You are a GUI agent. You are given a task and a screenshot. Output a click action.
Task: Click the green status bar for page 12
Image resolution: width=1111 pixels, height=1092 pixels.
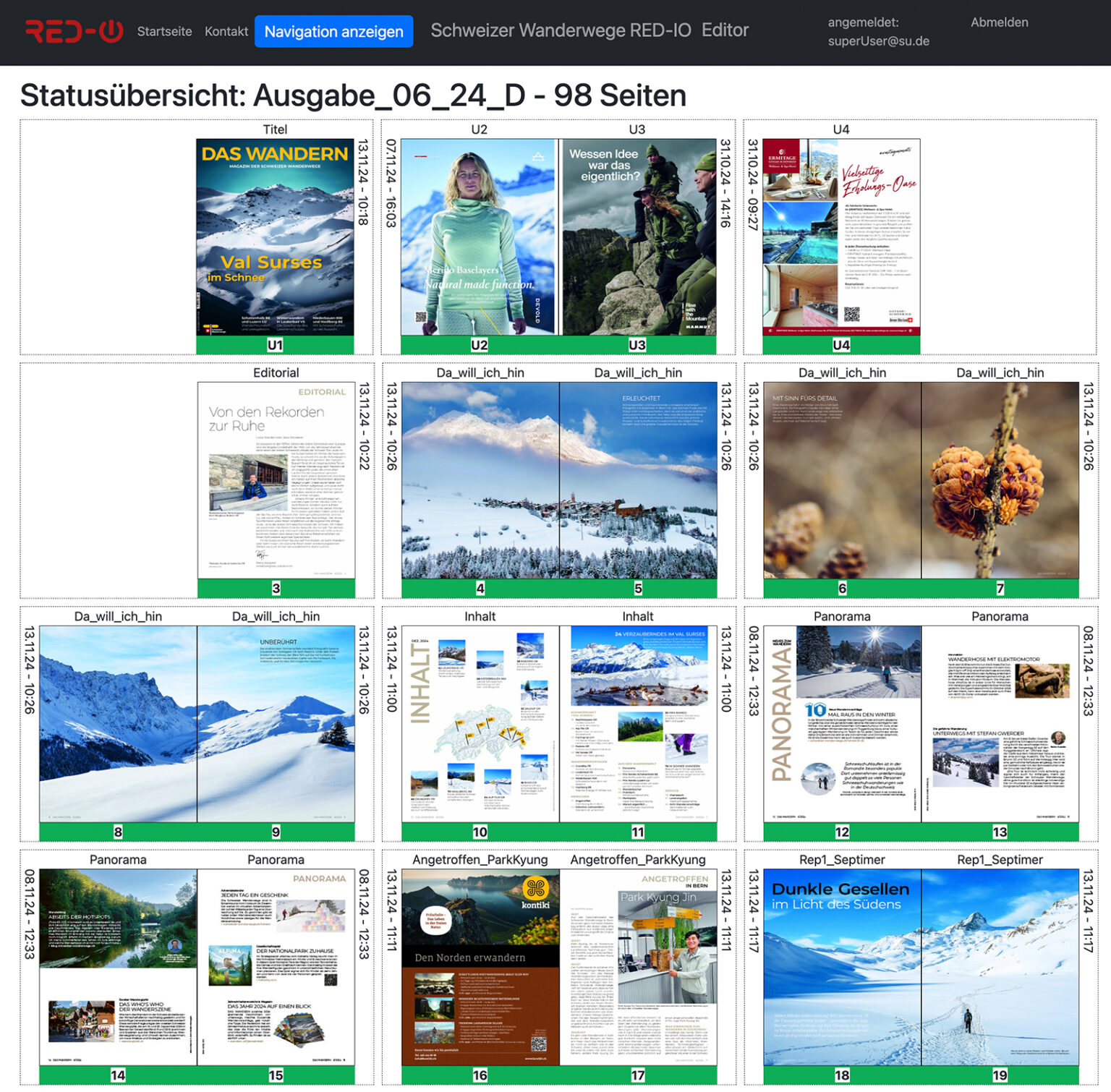[x=842, y=832]
